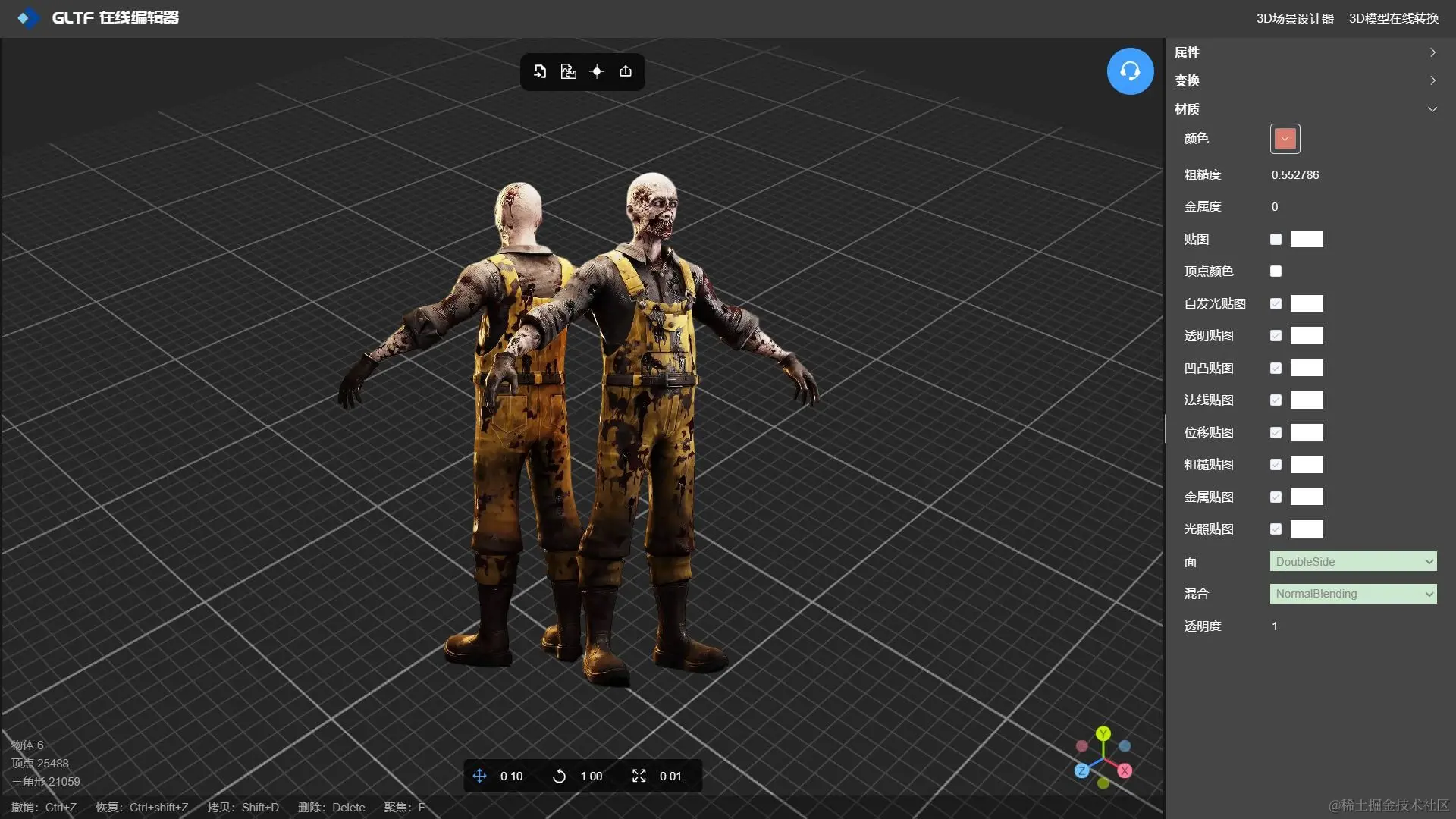Click the 粗糙度 roughness value field

(x=1295, y=175)
